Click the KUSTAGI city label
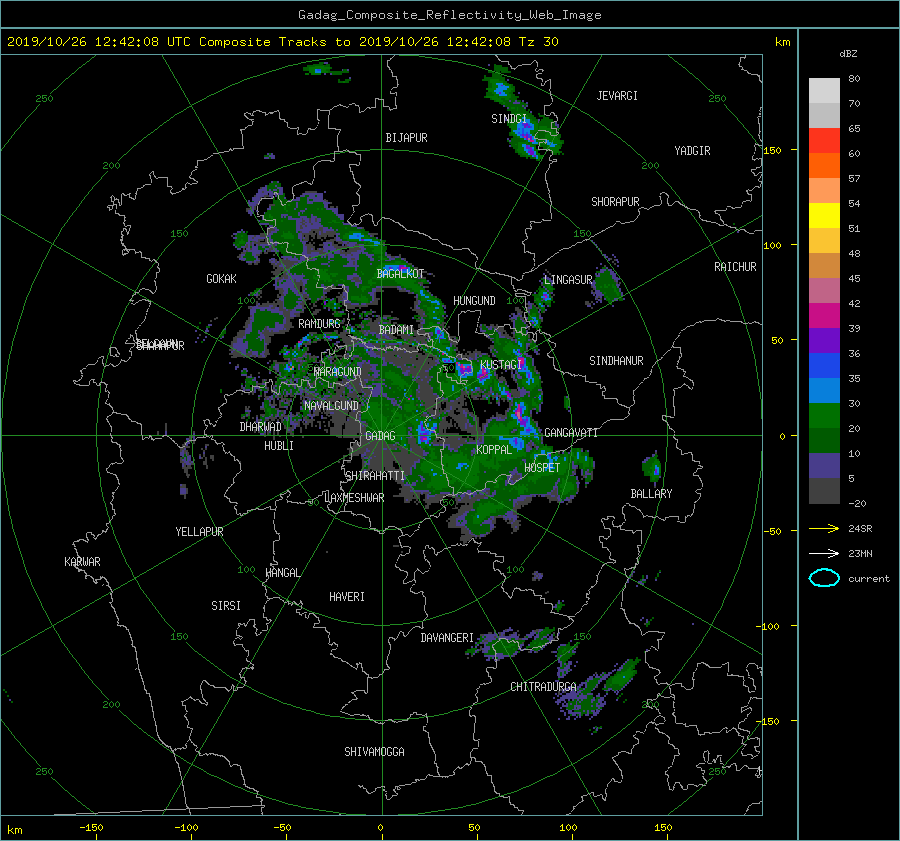 click(501, 365)
